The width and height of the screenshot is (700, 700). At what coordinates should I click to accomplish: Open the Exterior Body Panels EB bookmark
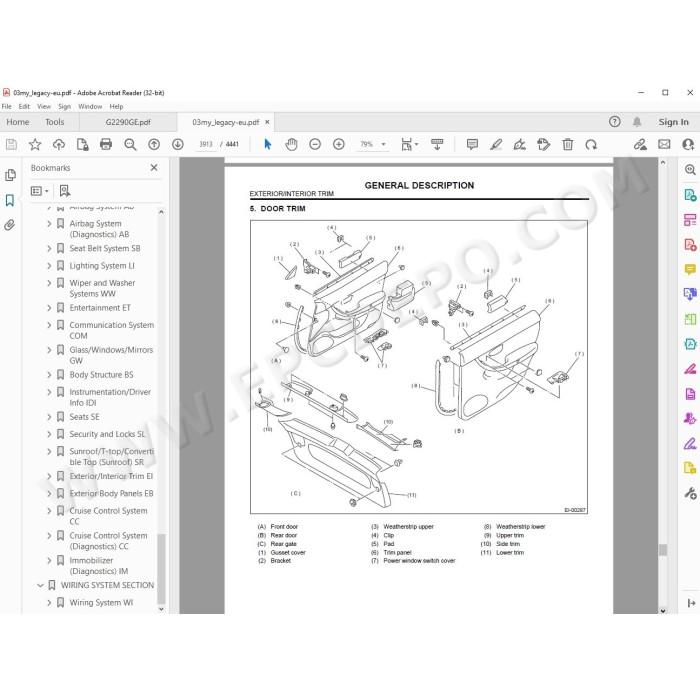tap(111, 493)
